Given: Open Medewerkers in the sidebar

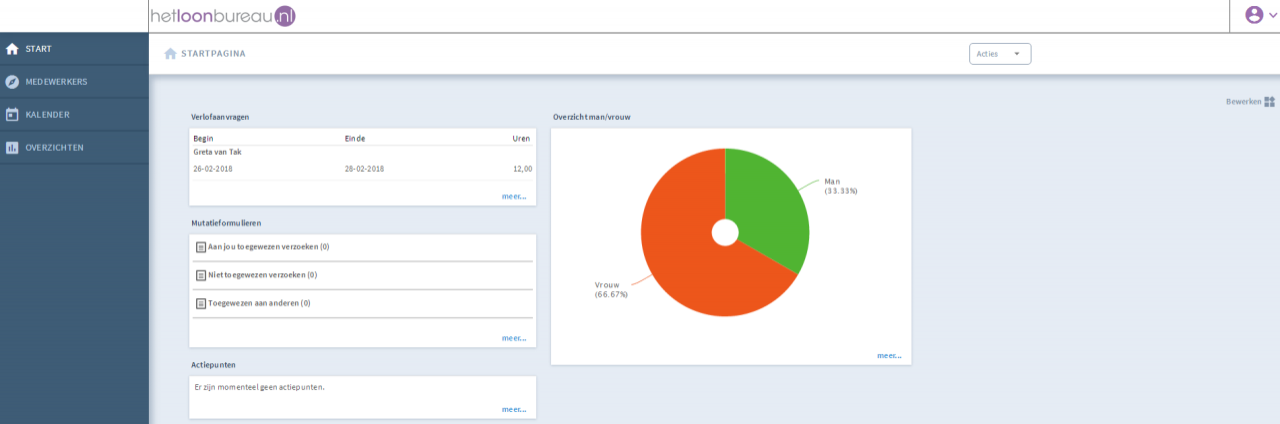Looking at the screenshot, I should (x=74, y=82).
